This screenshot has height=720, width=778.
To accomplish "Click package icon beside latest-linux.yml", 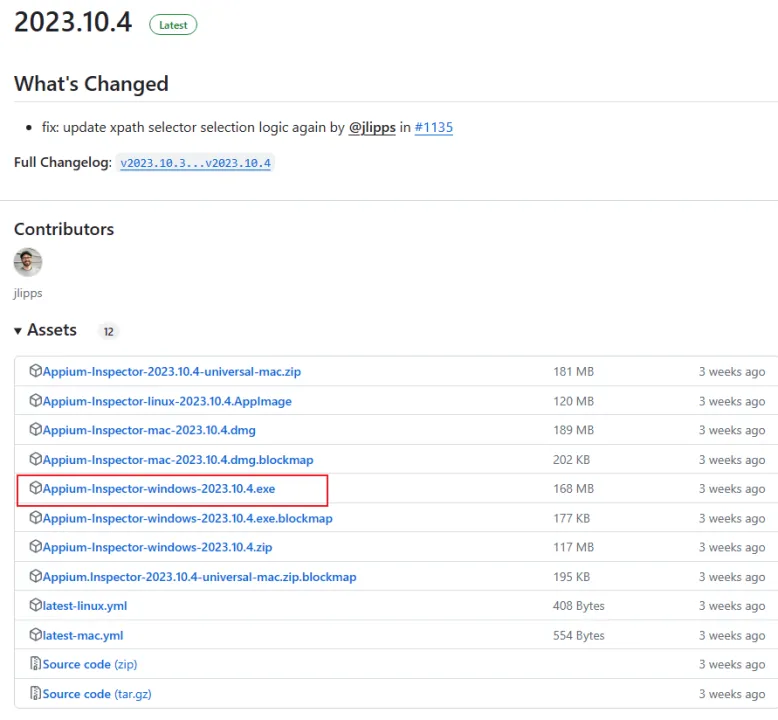I will 36,606.
